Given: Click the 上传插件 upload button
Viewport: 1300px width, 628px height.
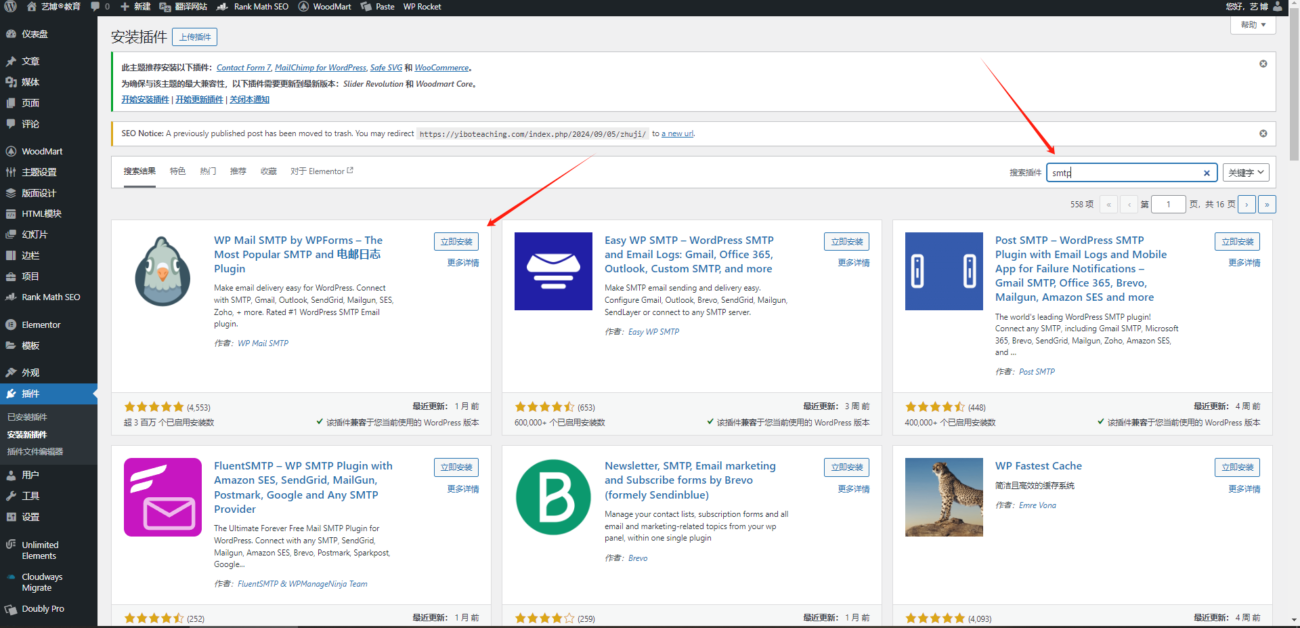Looking at the screenshot, I should click(x=195, y=37).
